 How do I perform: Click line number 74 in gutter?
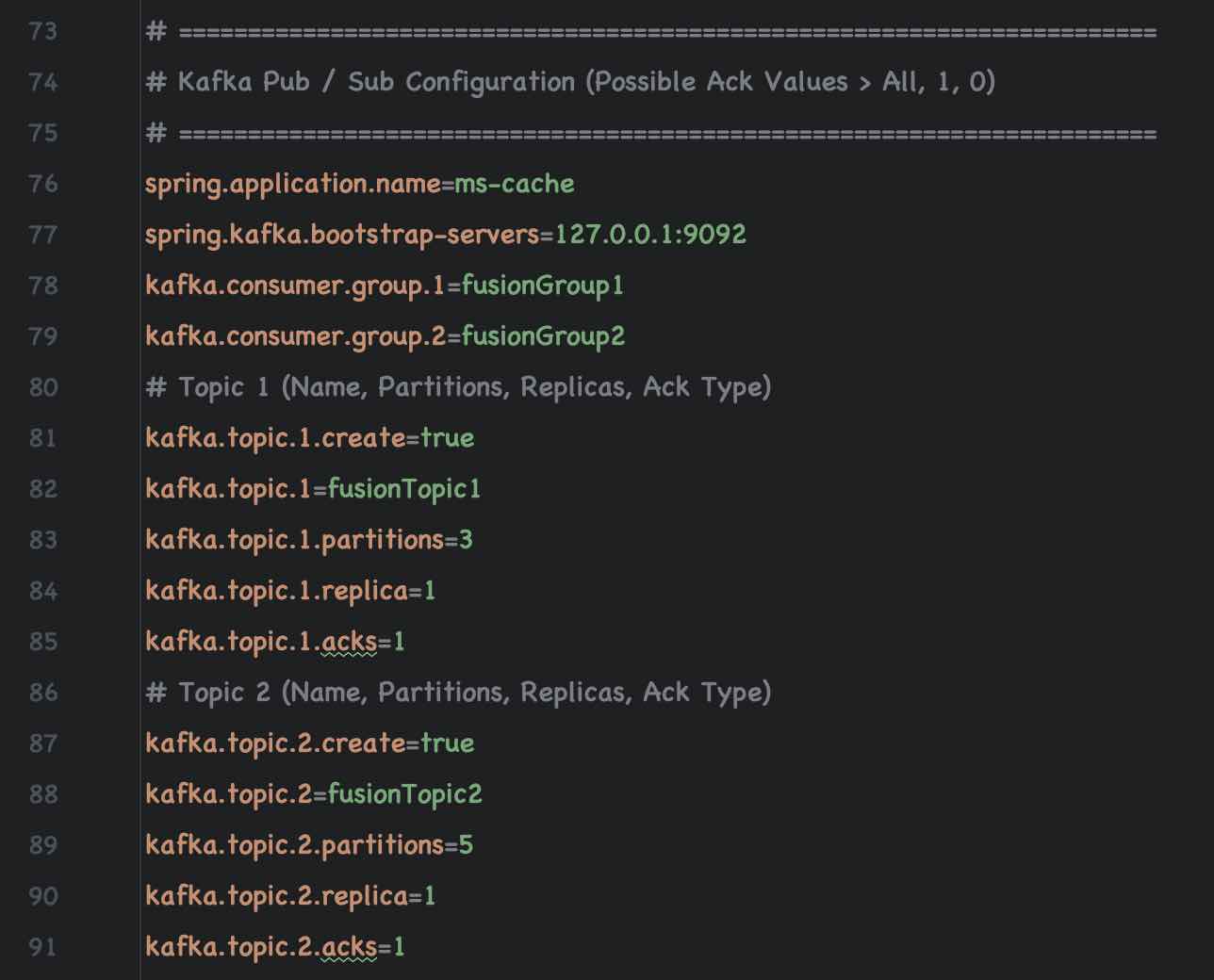tap(42, 82)
